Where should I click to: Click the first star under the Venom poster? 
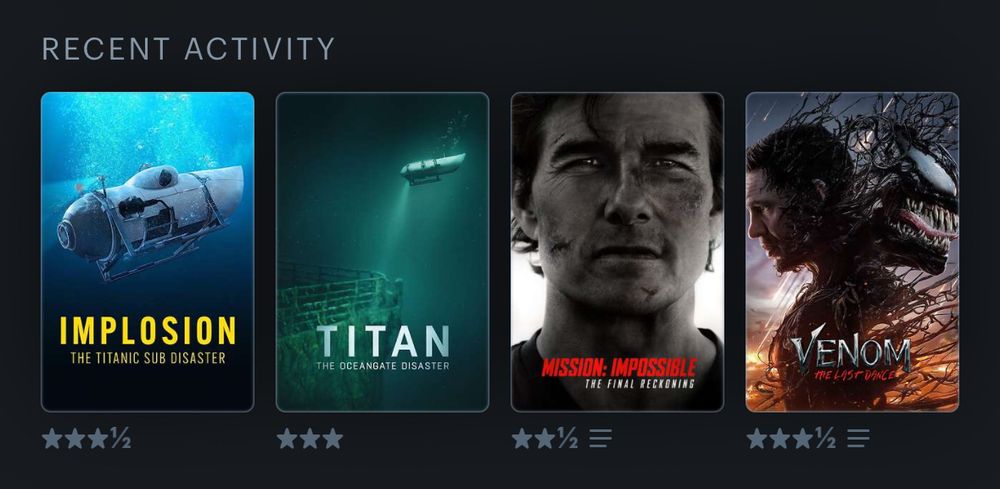pyautogui.click(x=757, y=438)
